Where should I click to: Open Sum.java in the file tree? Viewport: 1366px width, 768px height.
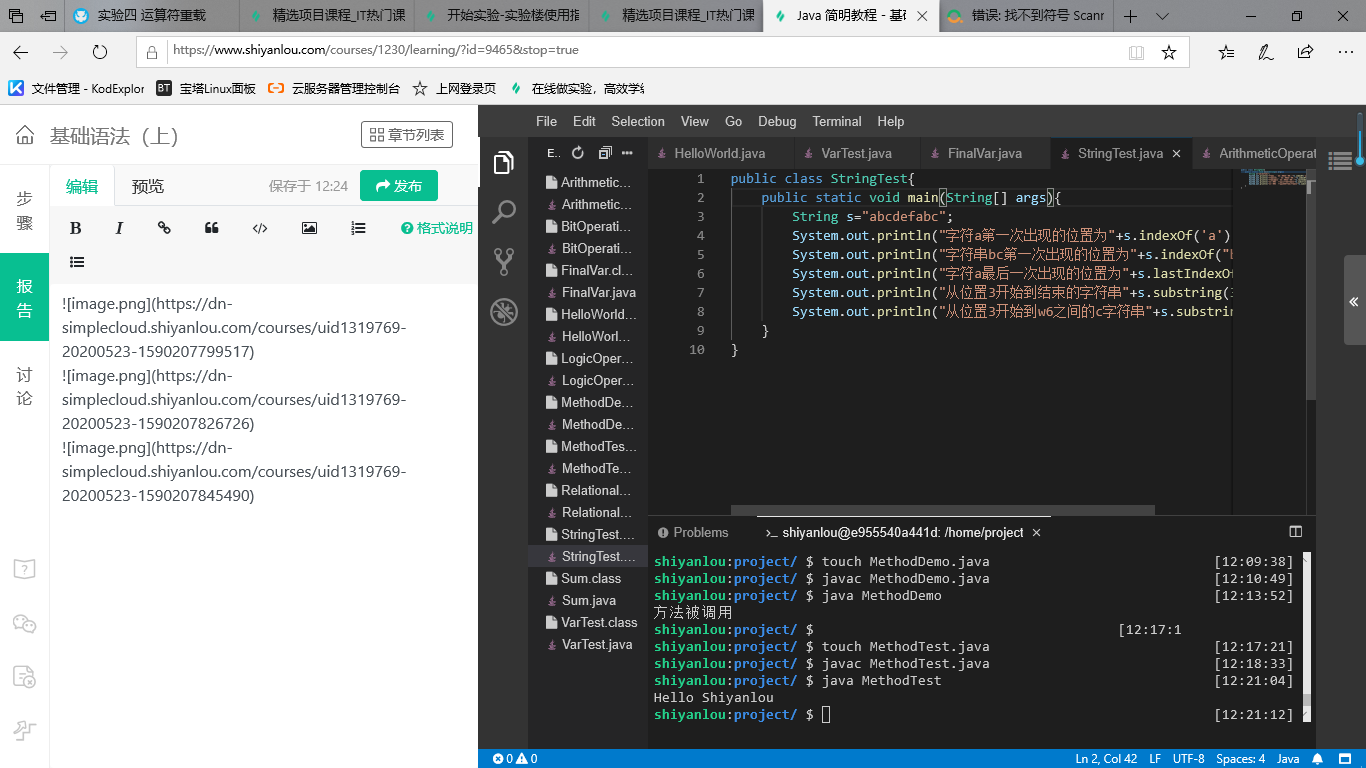click(588, 600)
